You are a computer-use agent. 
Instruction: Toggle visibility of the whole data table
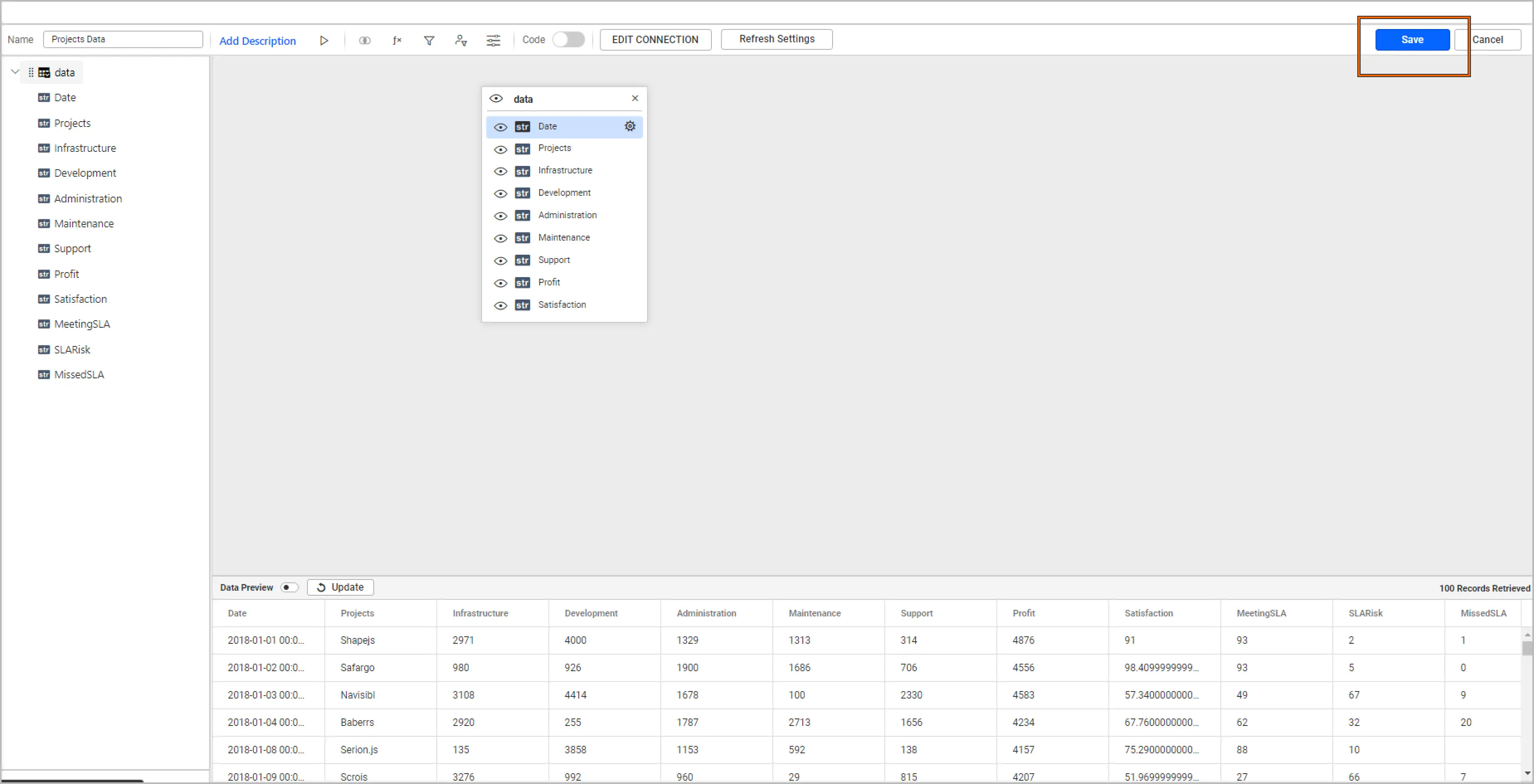pyautogui.click(x=496, y=99)
